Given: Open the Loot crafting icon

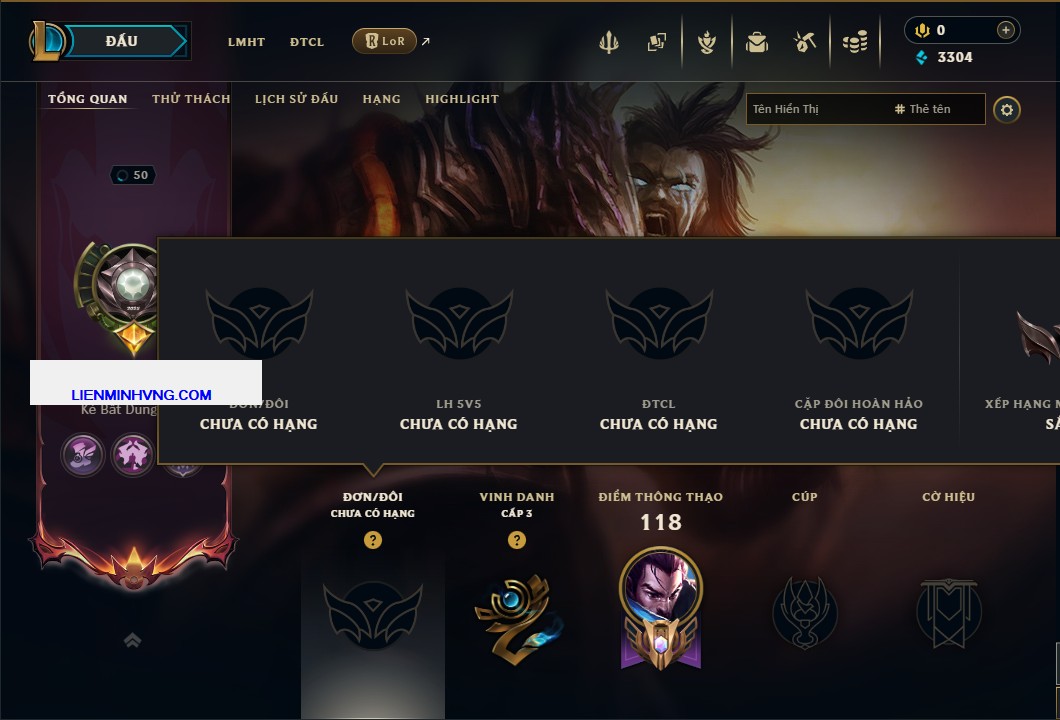Looking at the screenshot, I should pyautogui.click(x=804, y=42).
